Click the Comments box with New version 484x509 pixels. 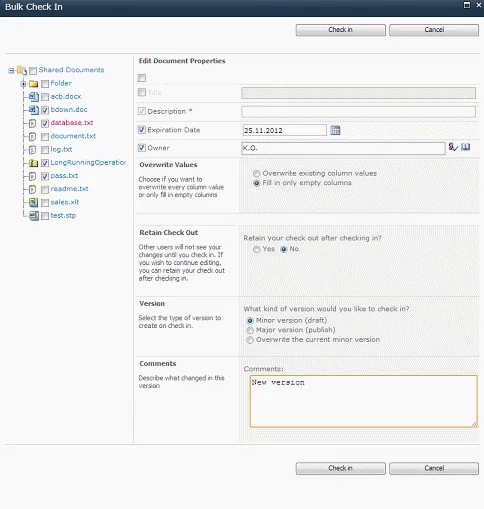(364, 401)
